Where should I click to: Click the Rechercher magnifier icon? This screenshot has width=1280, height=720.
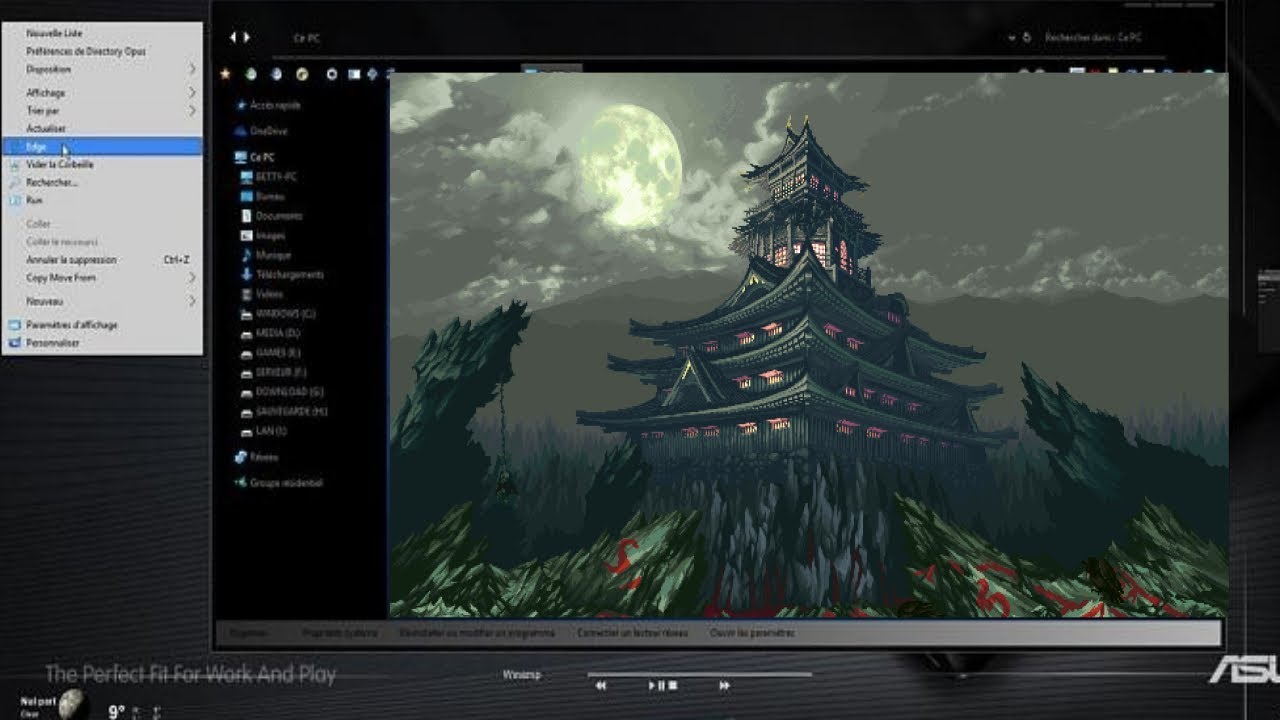click(x=14, y=183)
